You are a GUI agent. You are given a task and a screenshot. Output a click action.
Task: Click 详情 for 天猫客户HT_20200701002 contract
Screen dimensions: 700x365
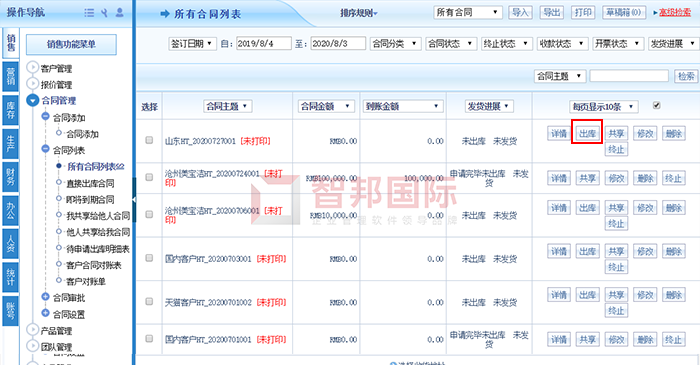558,294
